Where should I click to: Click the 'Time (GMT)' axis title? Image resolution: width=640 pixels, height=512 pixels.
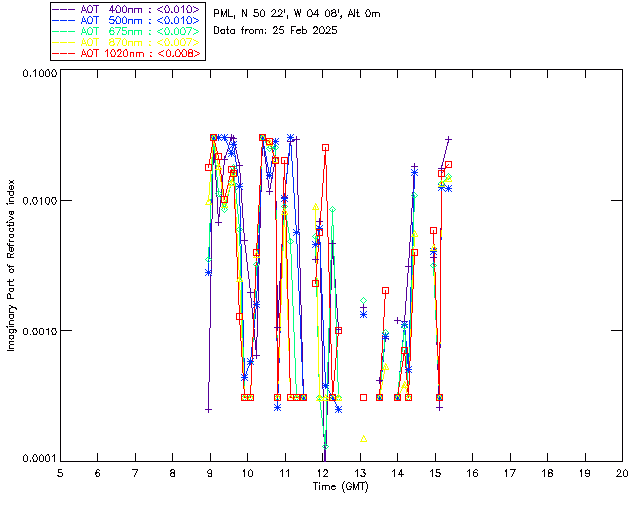(341, 487)
